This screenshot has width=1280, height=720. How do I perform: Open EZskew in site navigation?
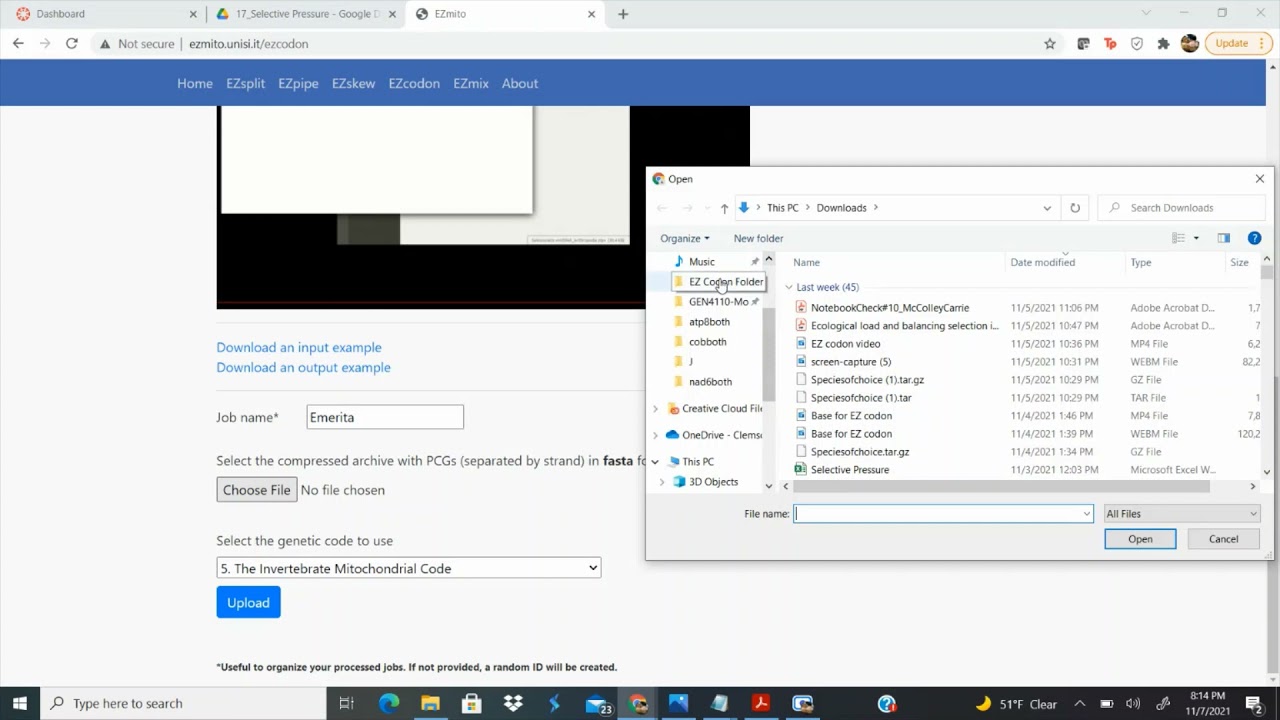pos(353,83)
